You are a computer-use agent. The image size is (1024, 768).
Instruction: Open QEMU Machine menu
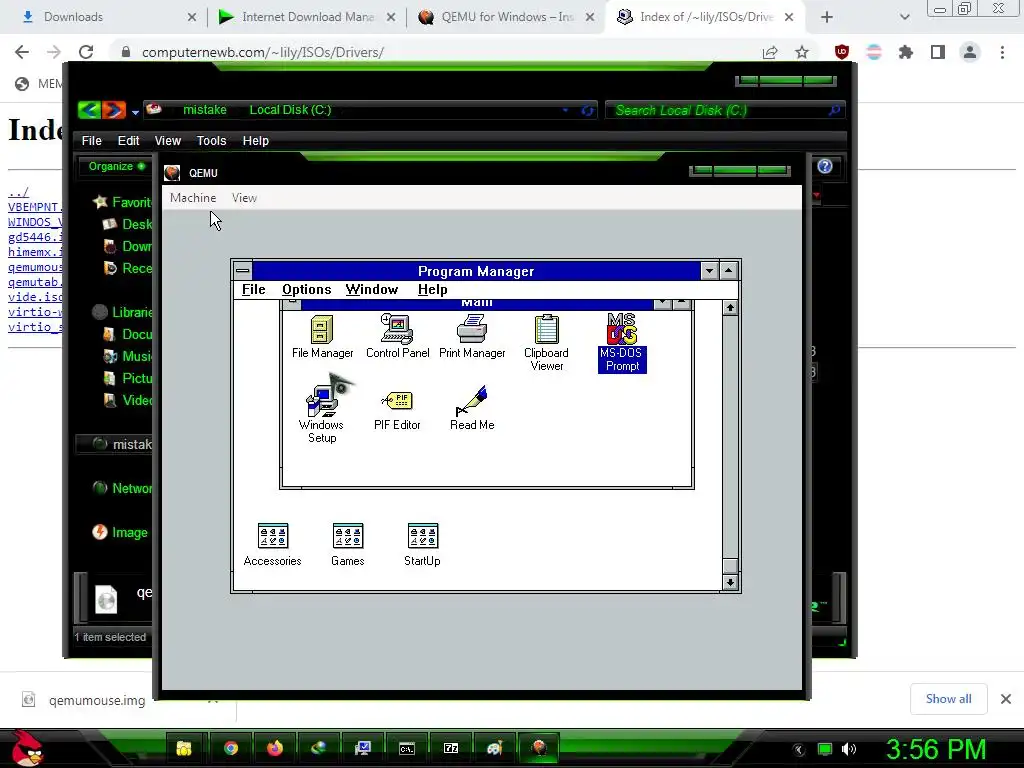click(193, 198)
